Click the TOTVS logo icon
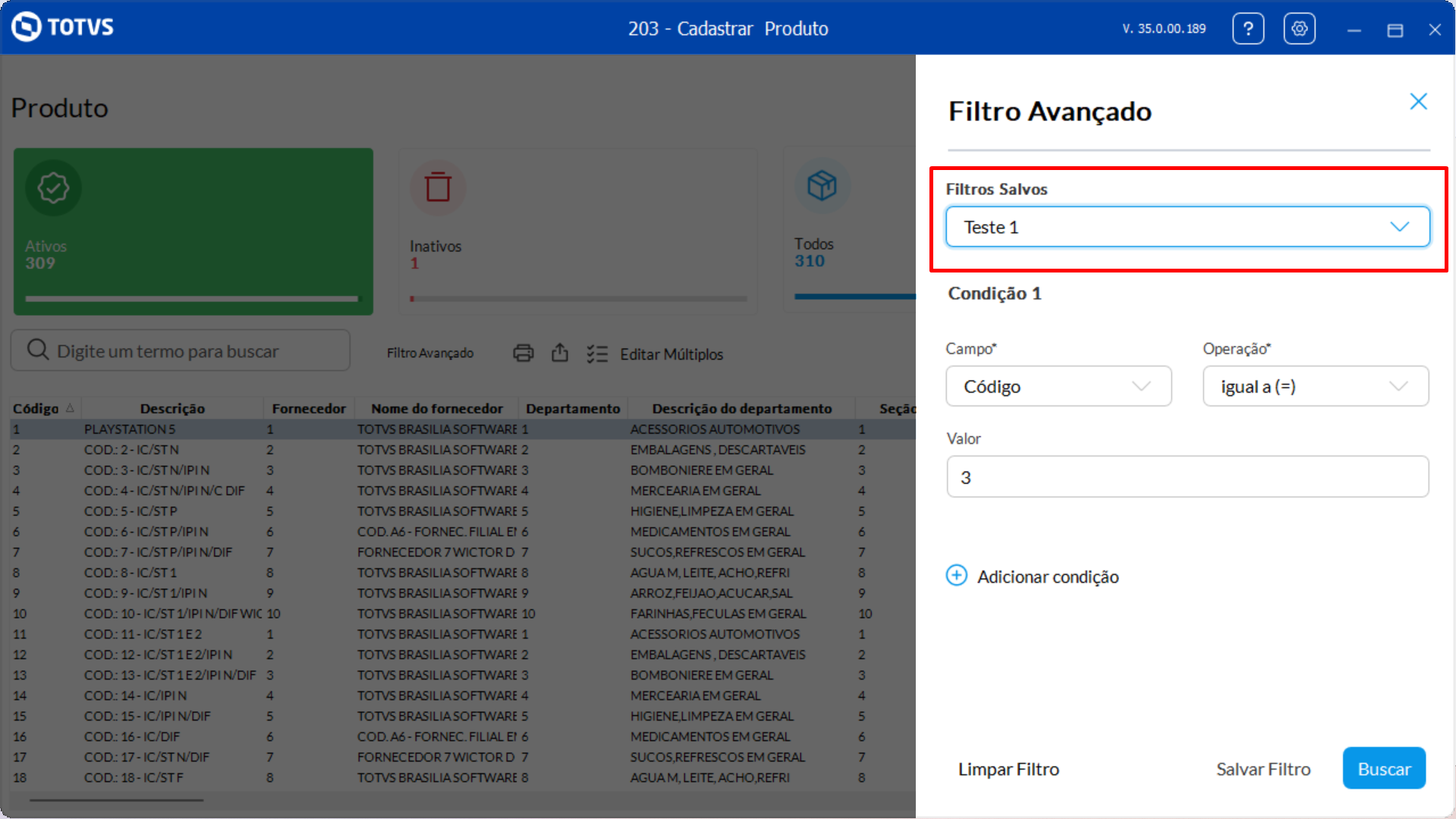Image resolution: width=1456 pixels, height=819 pixels. [27, 27]
